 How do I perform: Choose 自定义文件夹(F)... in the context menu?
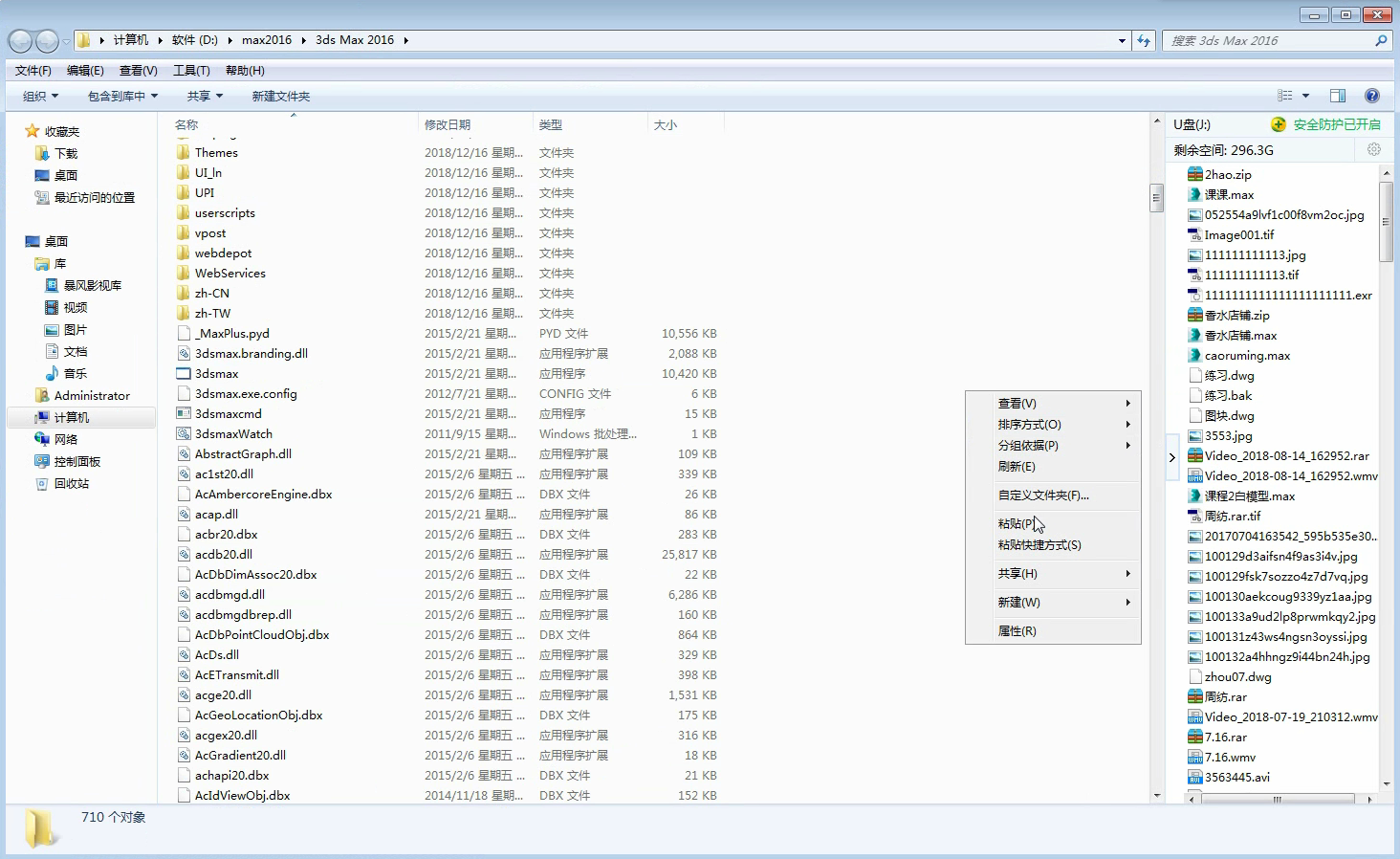[1053, 496]
